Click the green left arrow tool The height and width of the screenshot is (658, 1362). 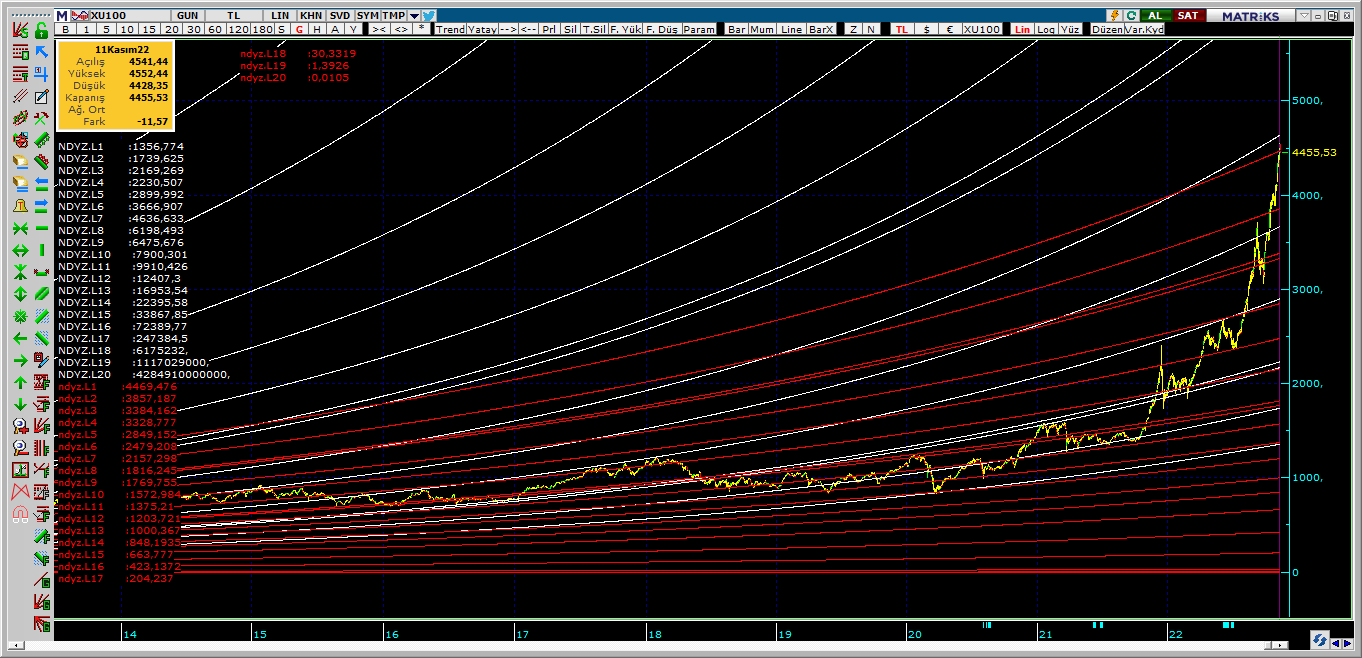[19, 338]
